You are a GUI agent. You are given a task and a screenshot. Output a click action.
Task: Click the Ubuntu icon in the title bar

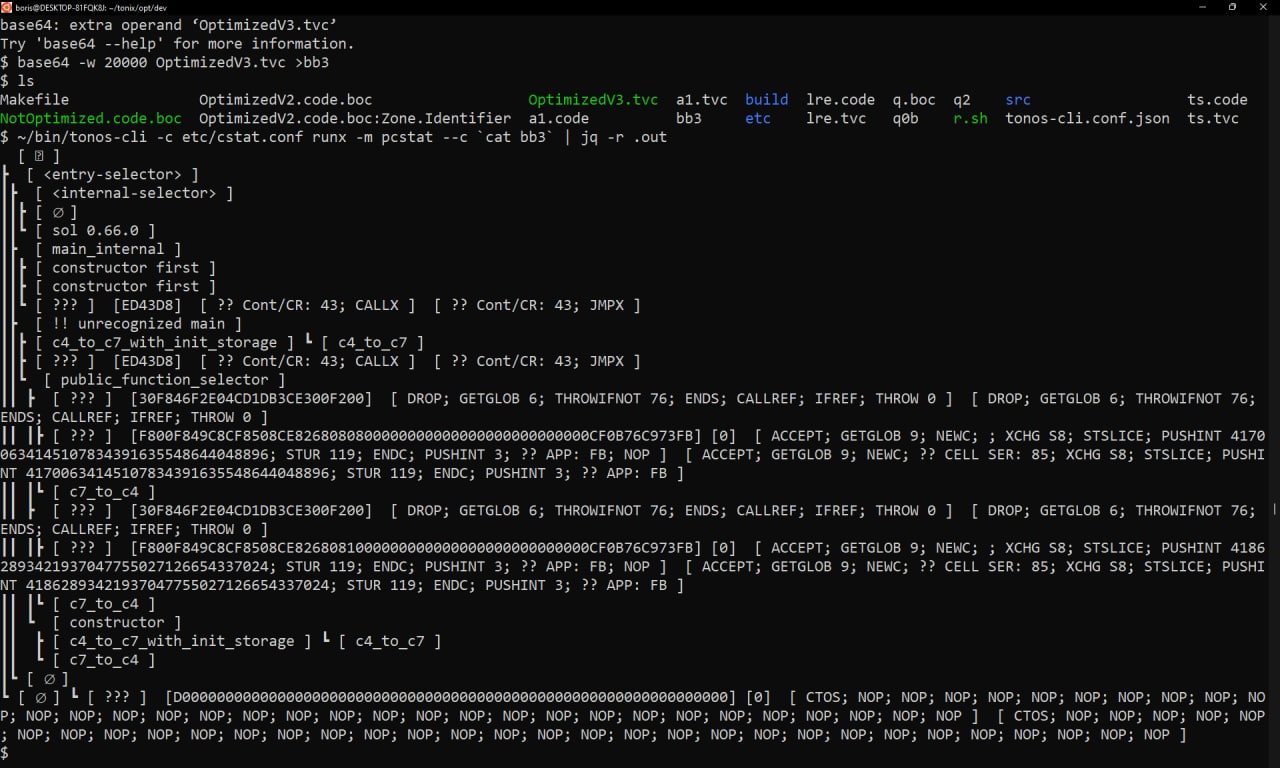click(x=6, y=7)
